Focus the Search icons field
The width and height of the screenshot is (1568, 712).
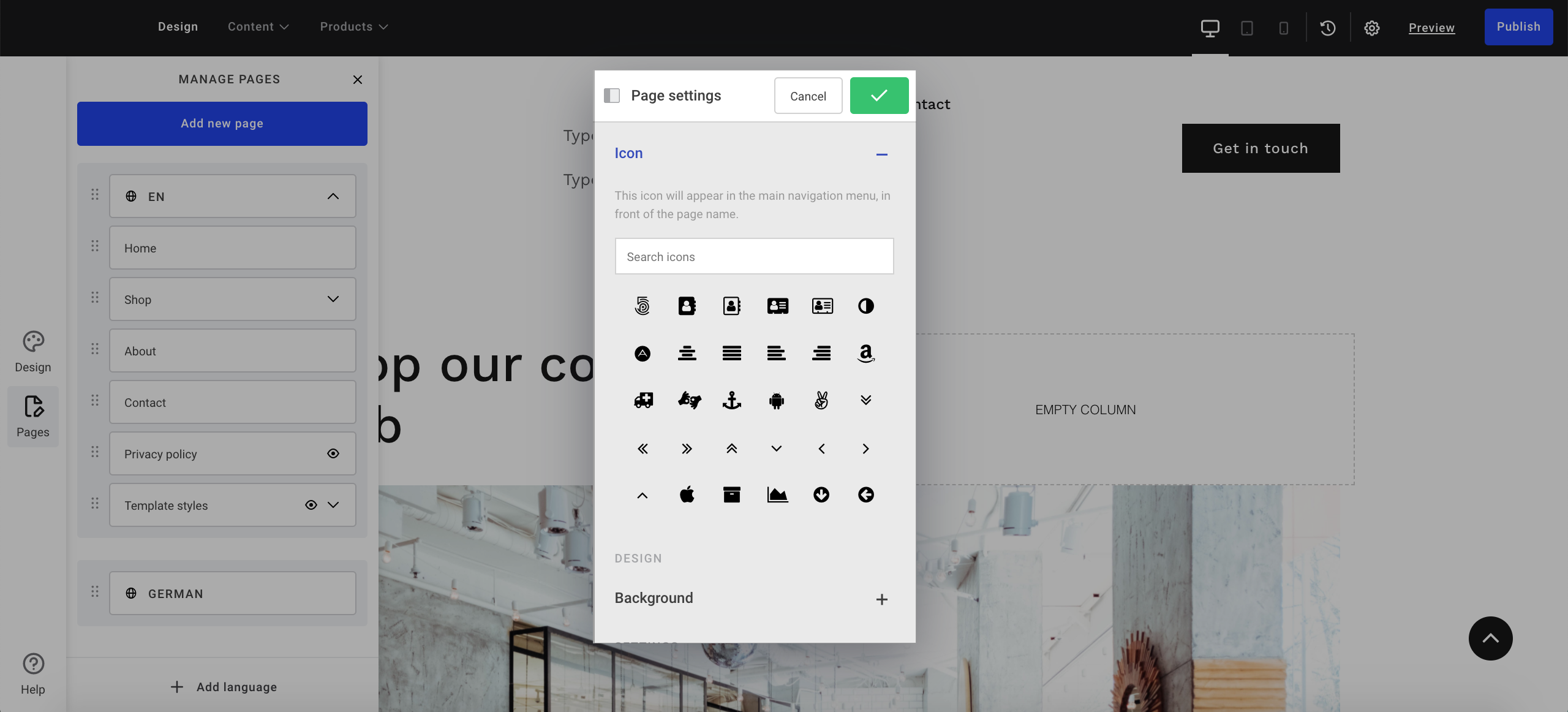pos(754,256)
